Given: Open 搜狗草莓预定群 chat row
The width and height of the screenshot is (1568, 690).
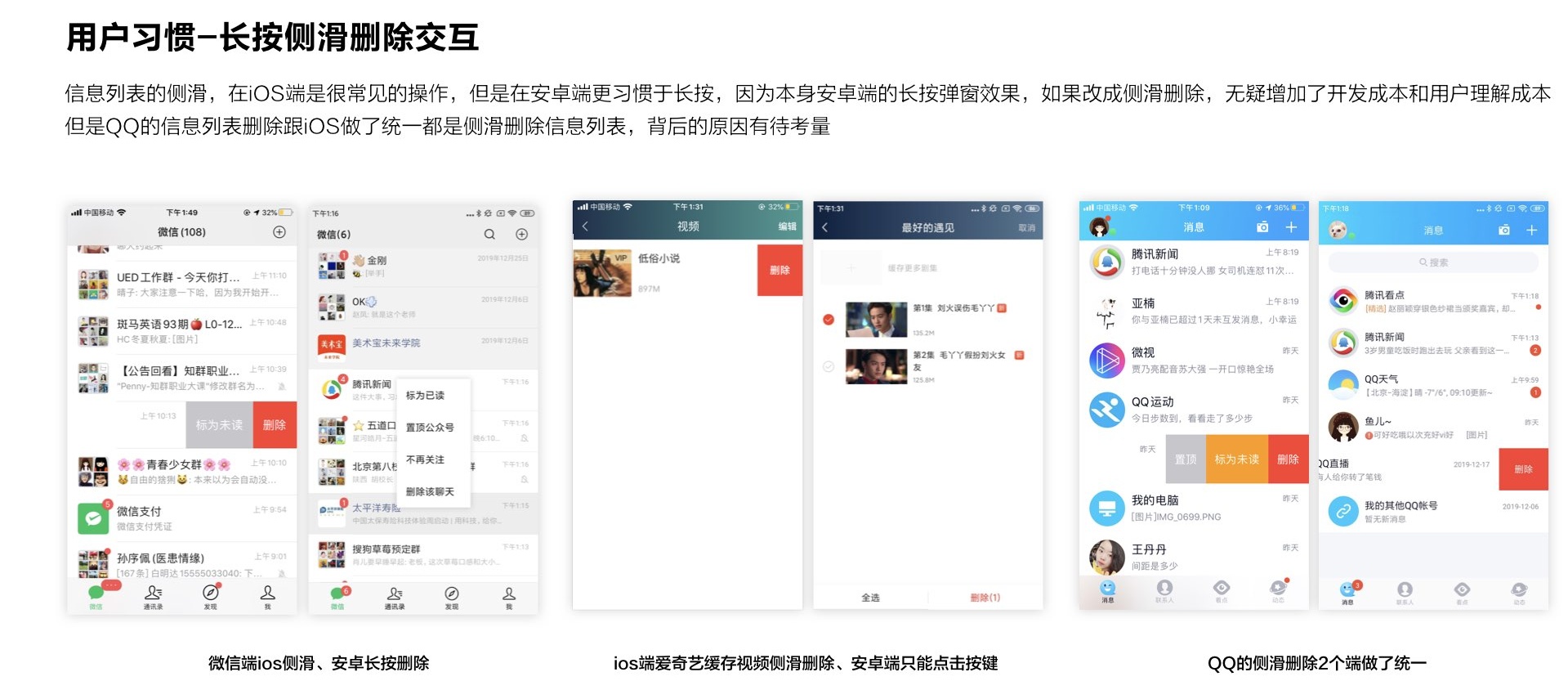Looking at the screenshot, I should pos(423,554).
